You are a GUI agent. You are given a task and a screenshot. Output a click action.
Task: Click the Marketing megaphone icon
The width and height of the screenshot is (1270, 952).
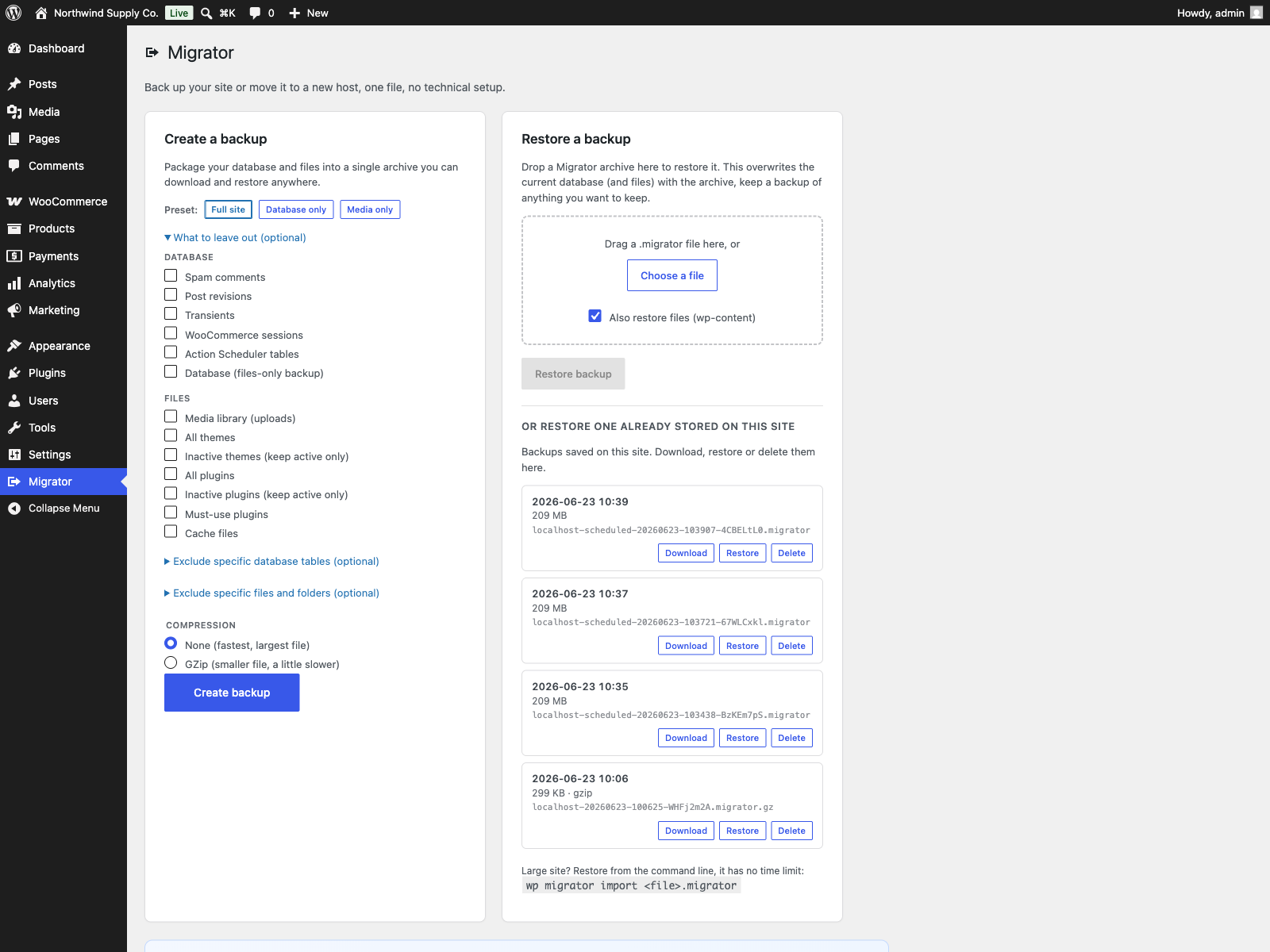pos(14,310)
